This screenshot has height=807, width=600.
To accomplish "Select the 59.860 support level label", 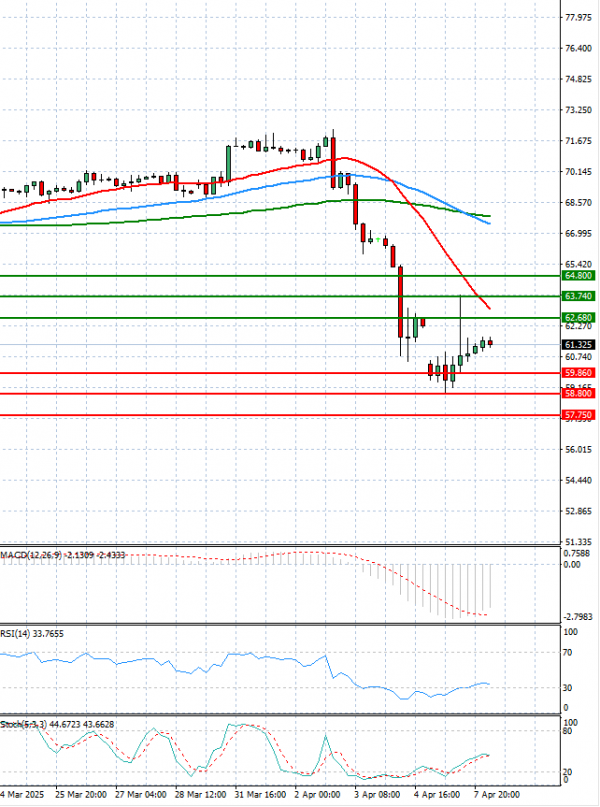I will (x=578, y=373).
